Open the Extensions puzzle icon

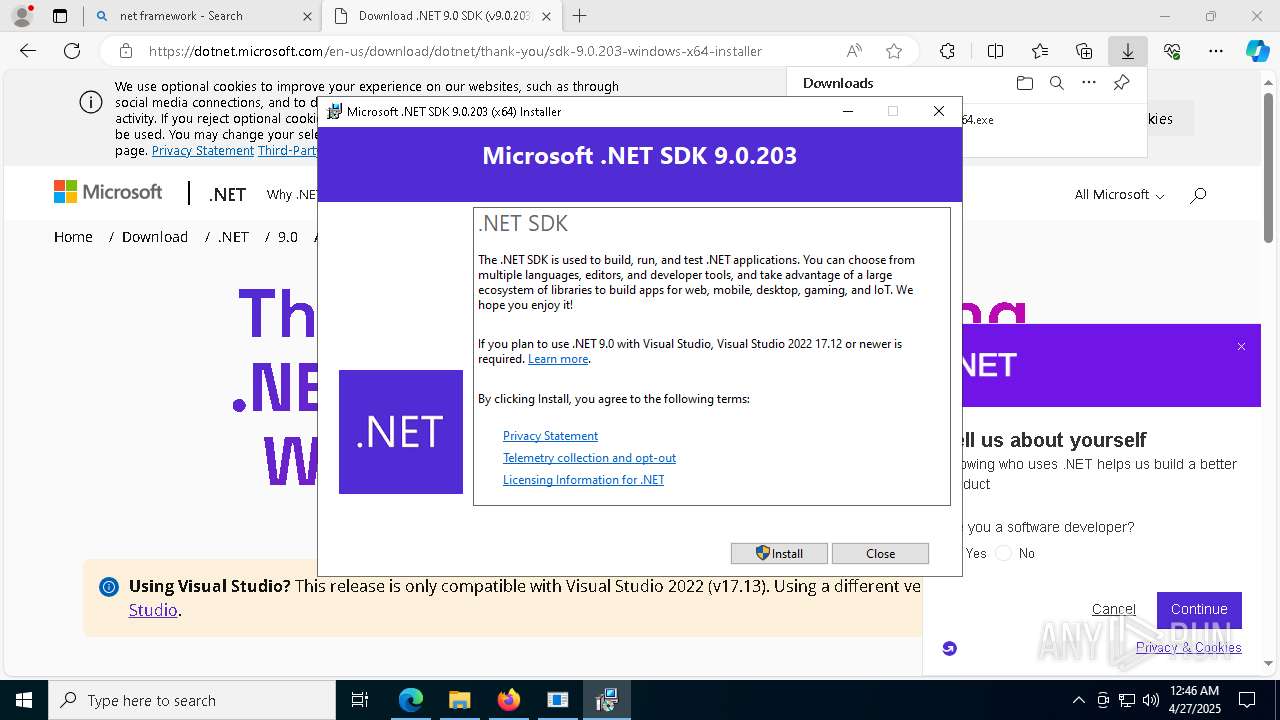947,51
